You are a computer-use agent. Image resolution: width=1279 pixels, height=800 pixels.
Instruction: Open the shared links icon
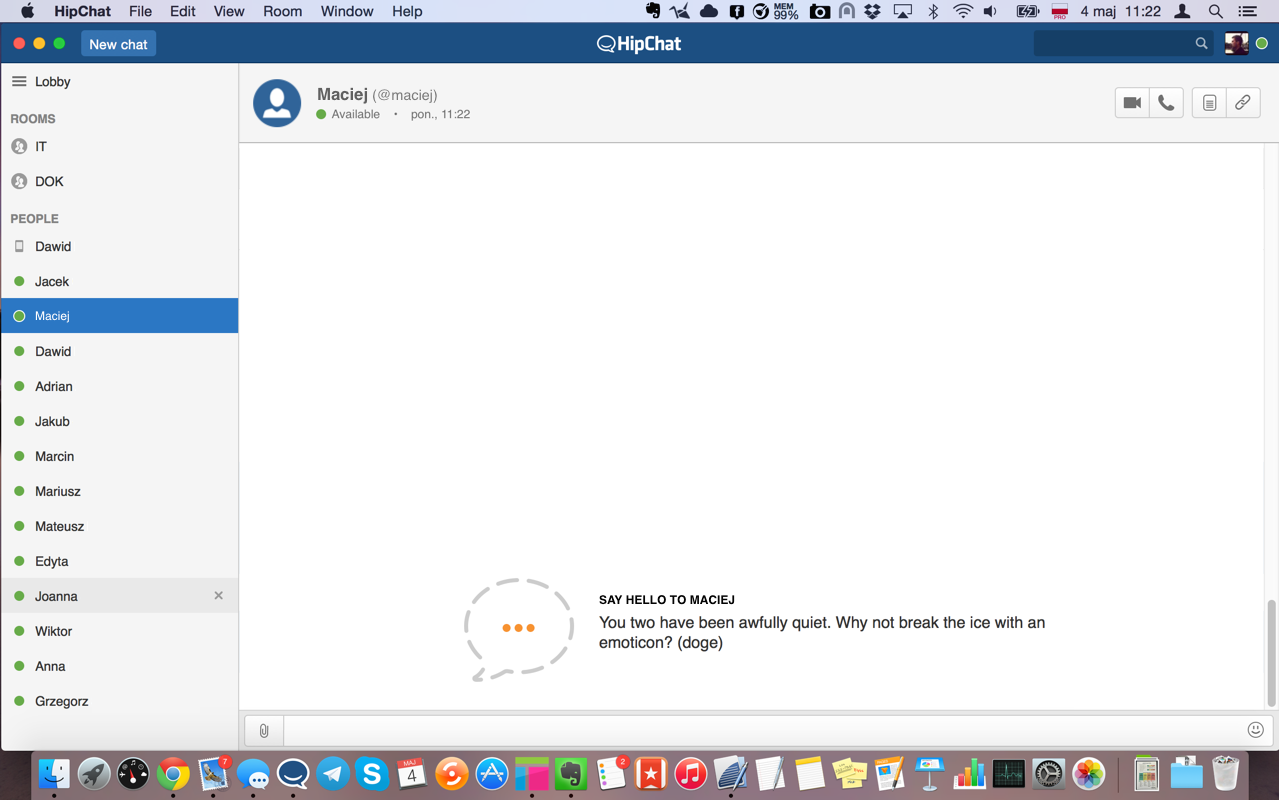point(1243,103)
